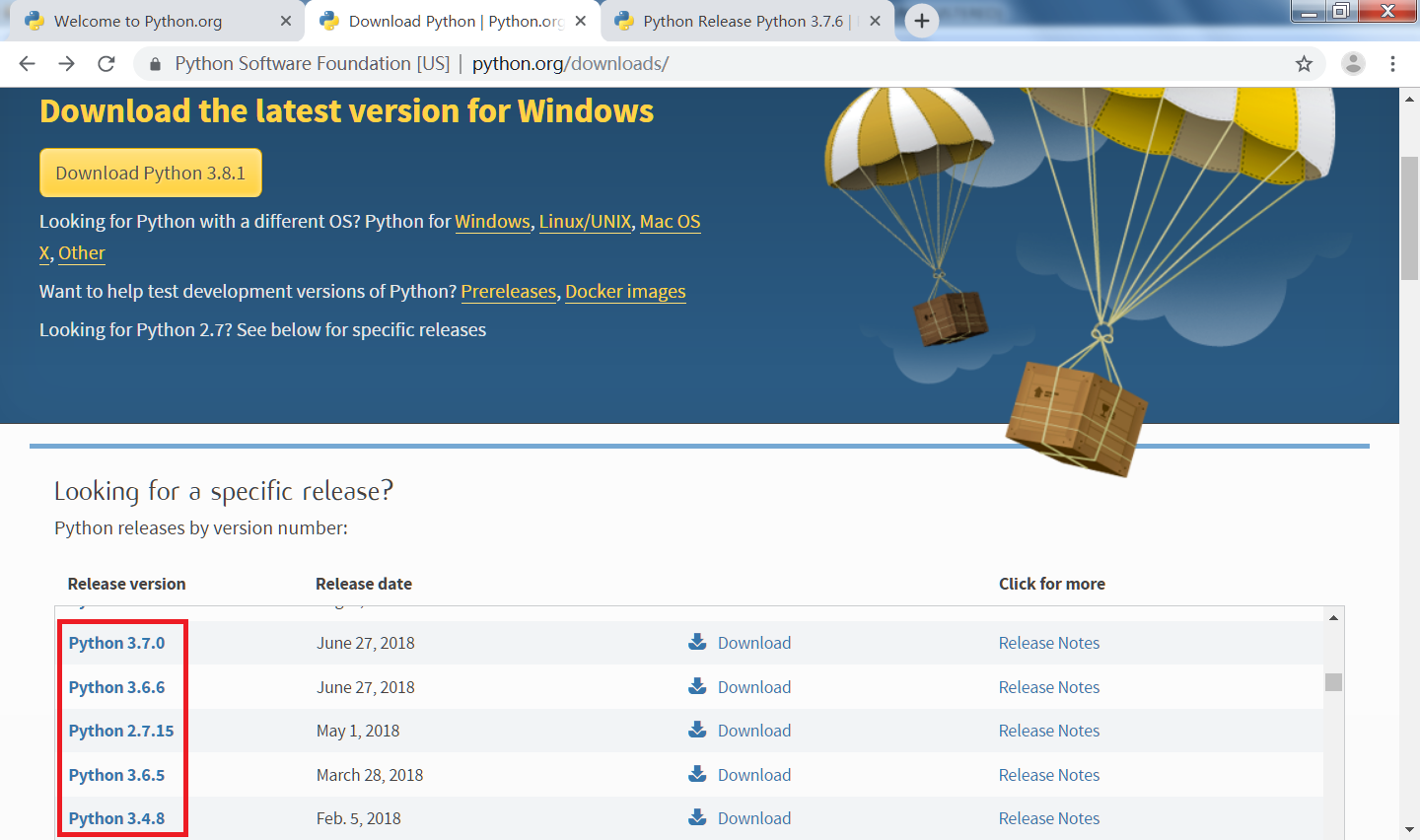Click the May 1, 2018 release date
This screenshot has height=840, width=1420.
[x=358, y=731]
